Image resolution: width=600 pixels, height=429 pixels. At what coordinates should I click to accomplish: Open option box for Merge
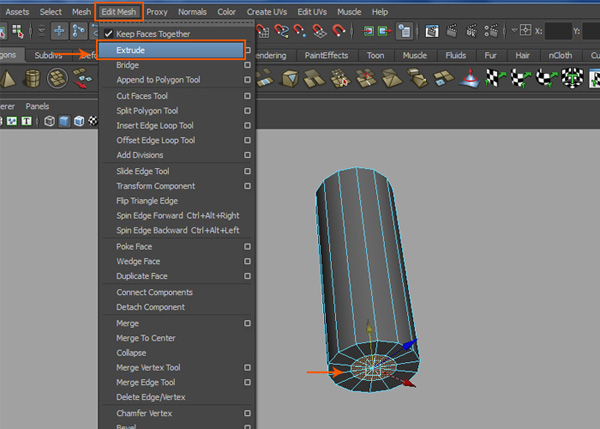coord(247,323)
